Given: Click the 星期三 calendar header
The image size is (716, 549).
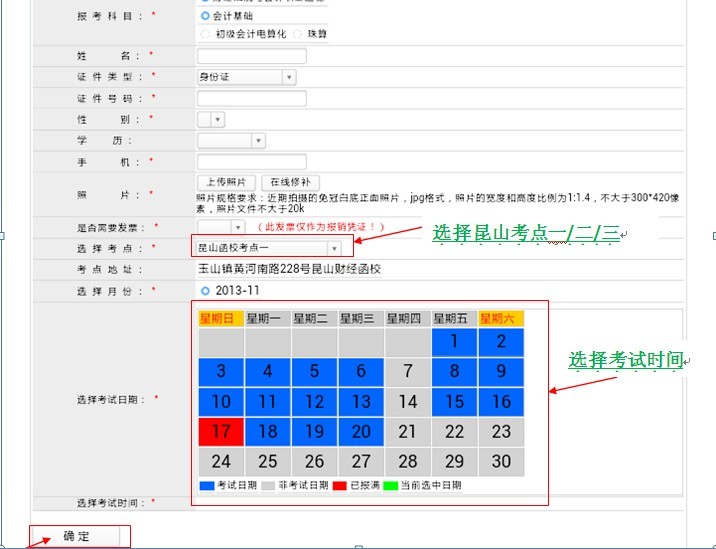Looking at the screenshot, I should (361, 318).
